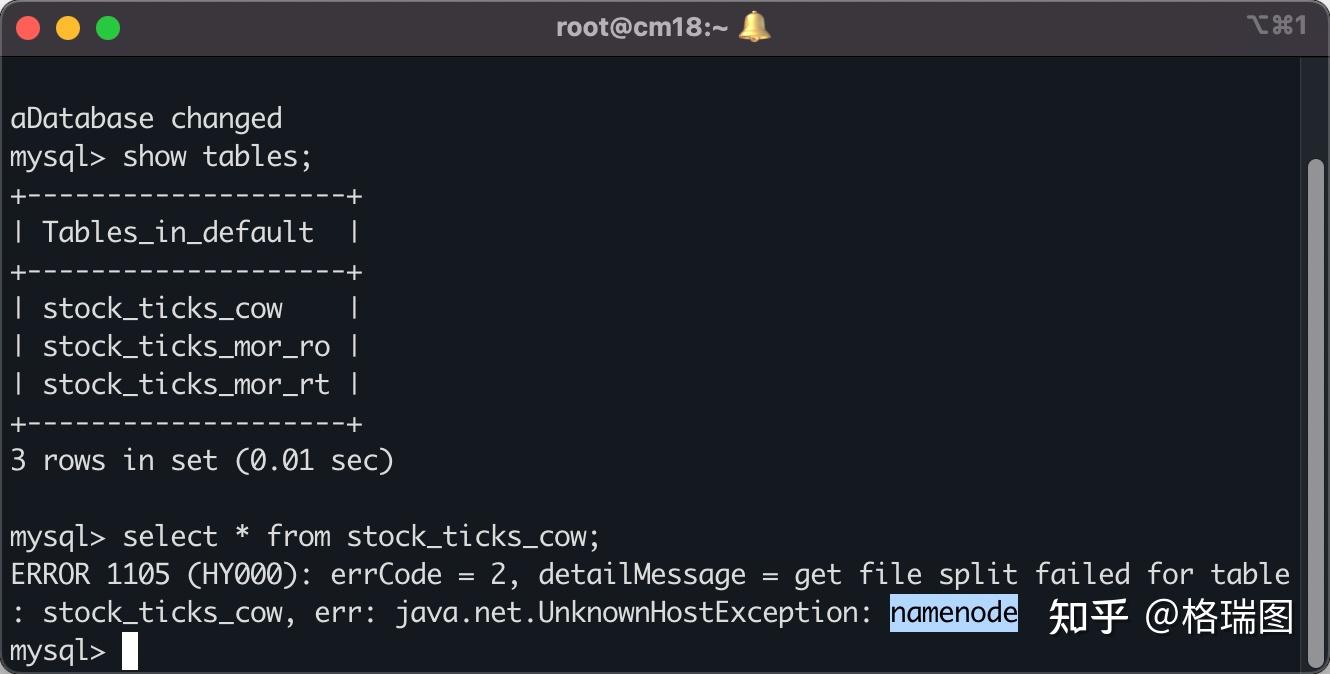Select the stock_ticks_mor_ro table row
Image resolution: width=1330 pixels, height=674 pixels.
[186, 347]
